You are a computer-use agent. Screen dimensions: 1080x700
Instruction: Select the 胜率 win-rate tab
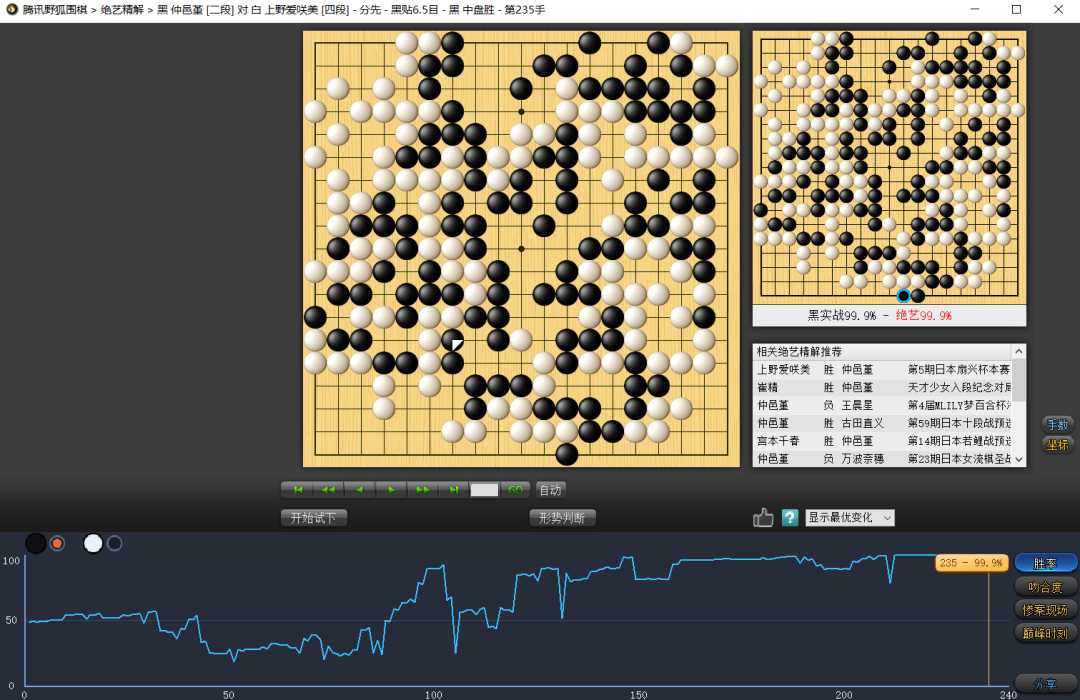(1046, 563)
